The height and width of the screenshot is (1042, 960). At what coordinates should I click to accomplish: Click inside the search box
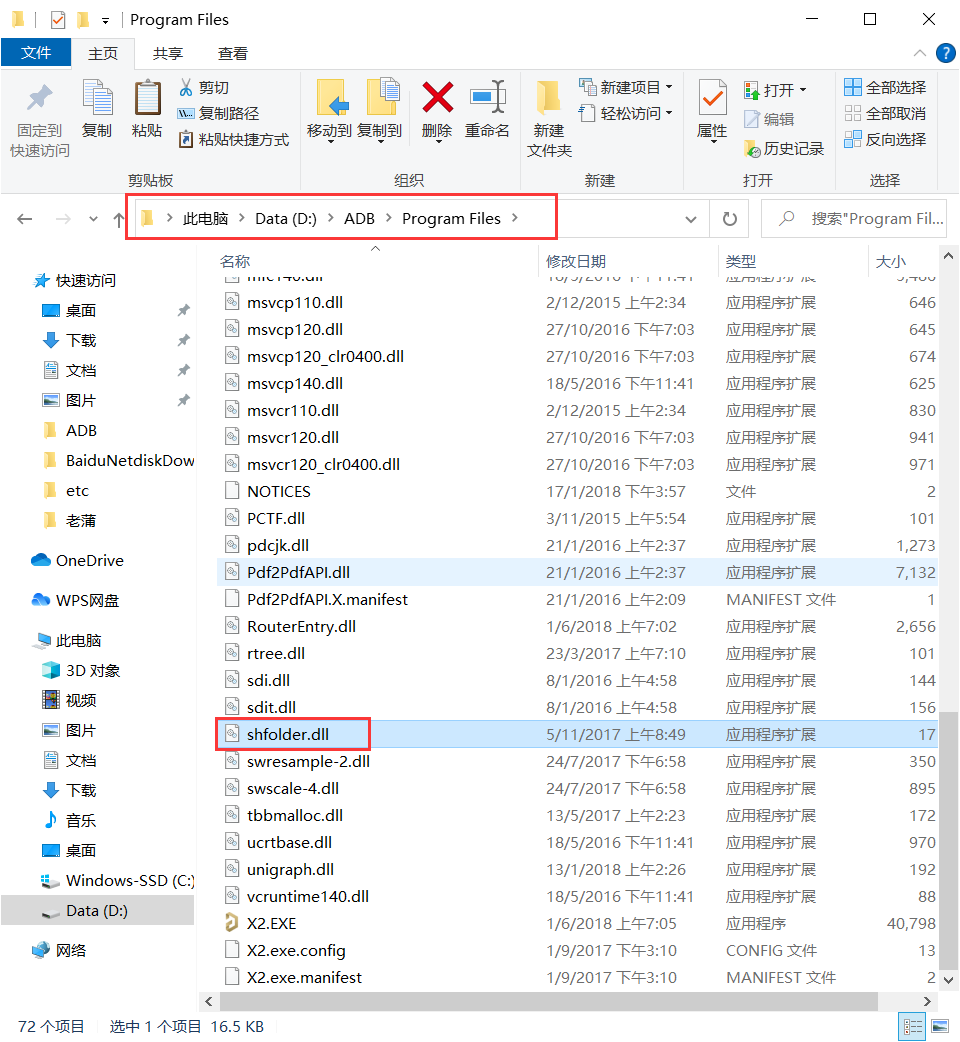pos(860,217)
